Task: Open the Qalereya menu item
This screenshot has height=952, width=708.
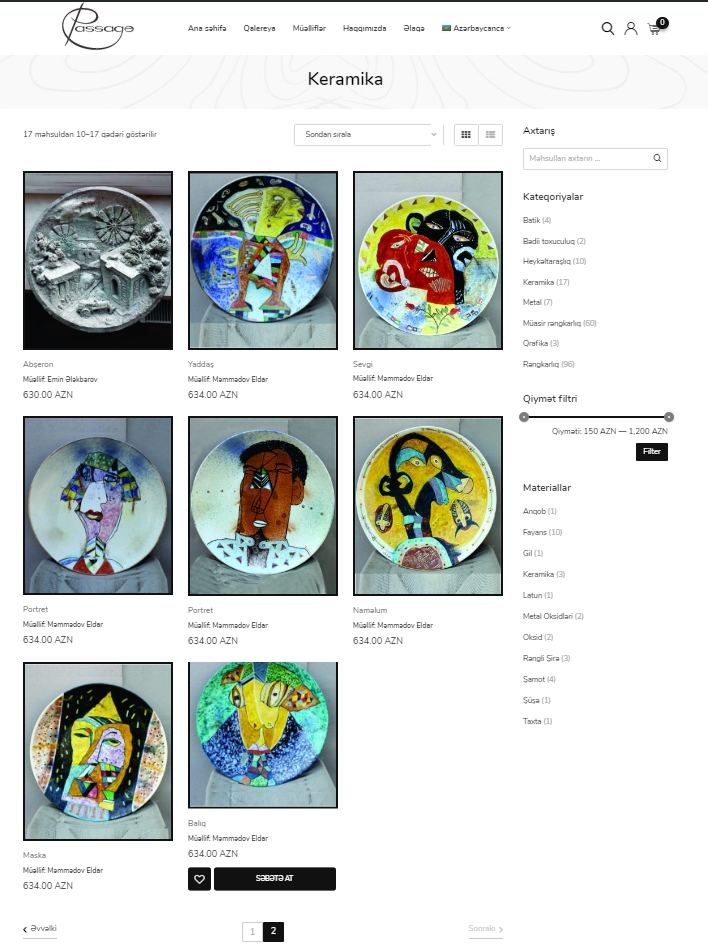Action: point(259,29)
